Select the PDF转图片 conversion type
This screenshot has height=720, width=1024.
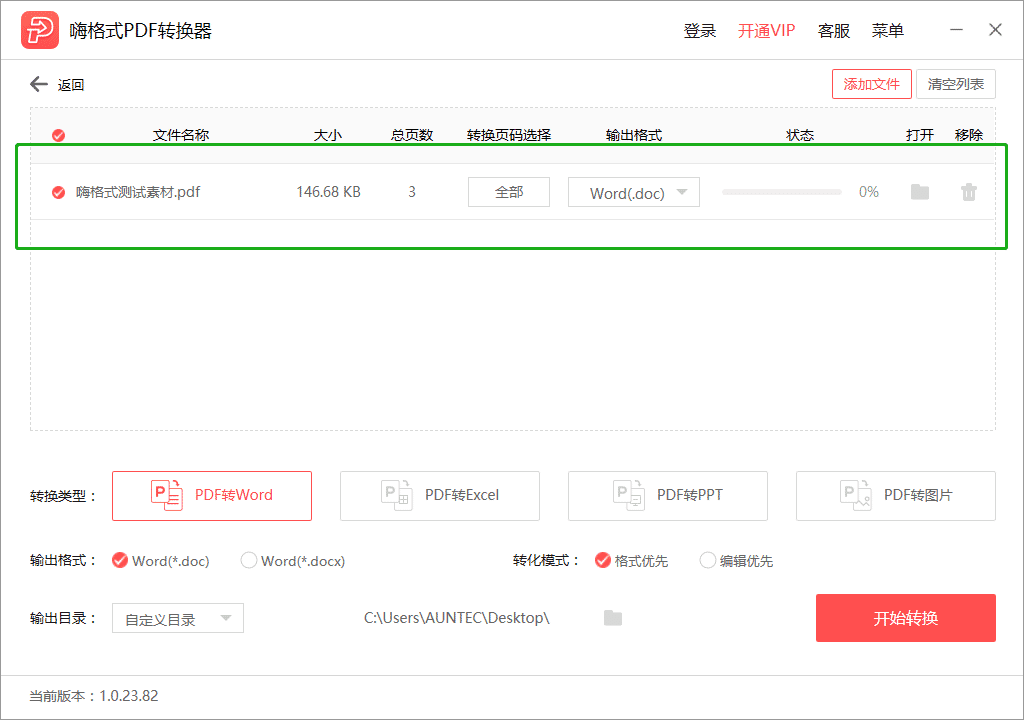pos(895,495)
